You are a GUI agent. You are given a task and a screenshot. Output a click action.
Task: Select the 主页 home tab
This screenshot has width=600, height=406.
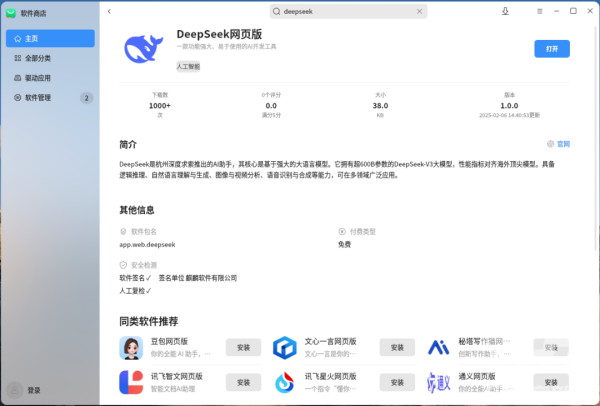50,38
